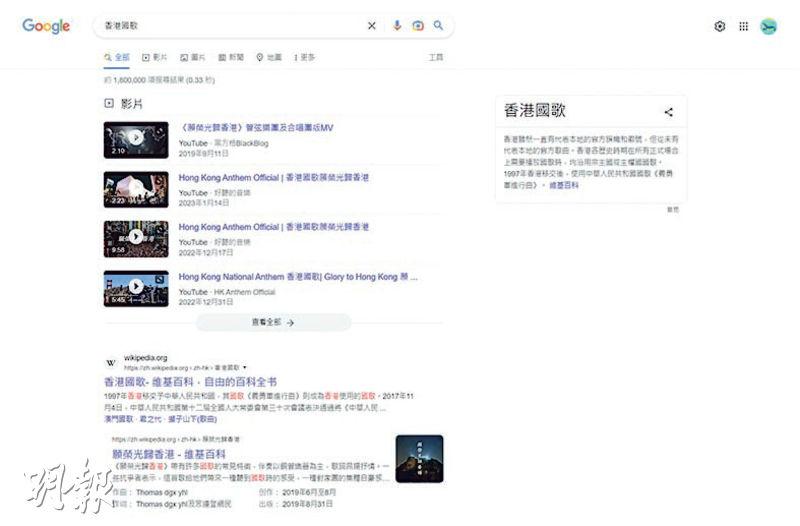Image resolution: width=800 pixels, height=526 pixels.
Task: Click the feedback link under knowledge panel
Action: pyautogui.click(x=673, y=210)
